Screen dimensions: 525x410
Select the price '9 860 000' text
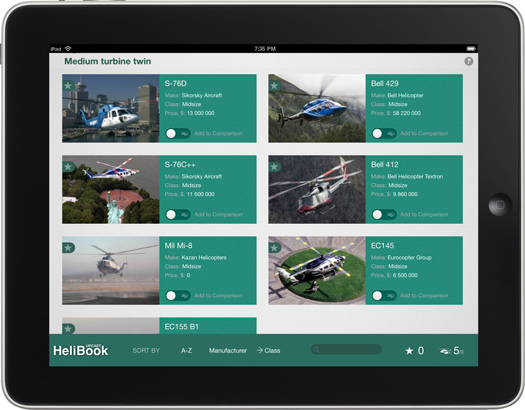(x=405, y=194)
